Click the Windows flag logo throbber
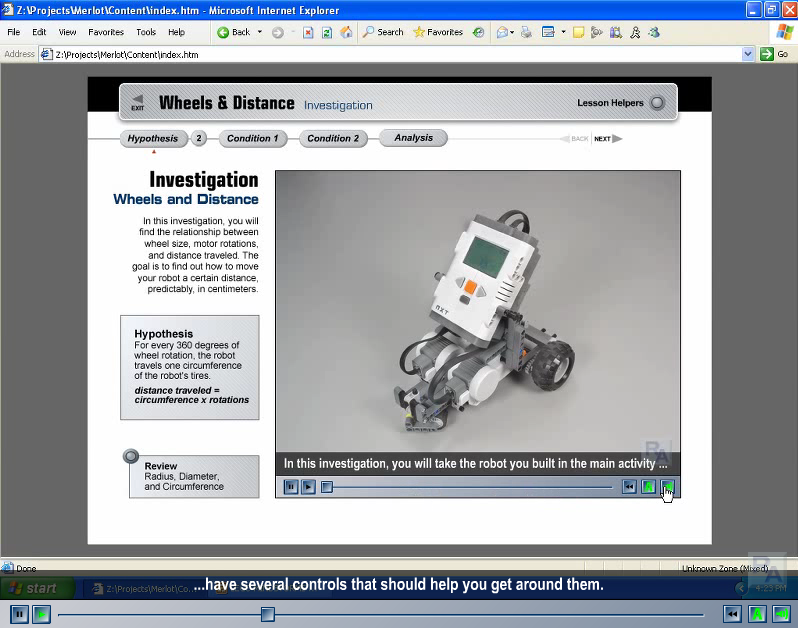The height and width of the screenshot is (628, 798). point(785,32)
